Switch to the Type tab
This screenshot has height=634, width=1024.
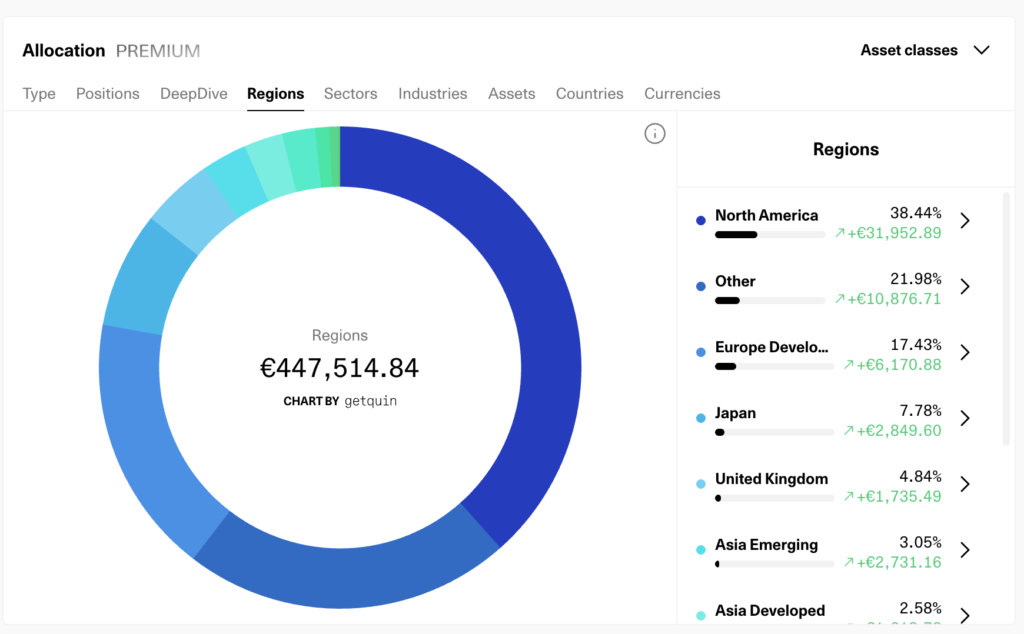pyautogui.click(x=39, y=93)
